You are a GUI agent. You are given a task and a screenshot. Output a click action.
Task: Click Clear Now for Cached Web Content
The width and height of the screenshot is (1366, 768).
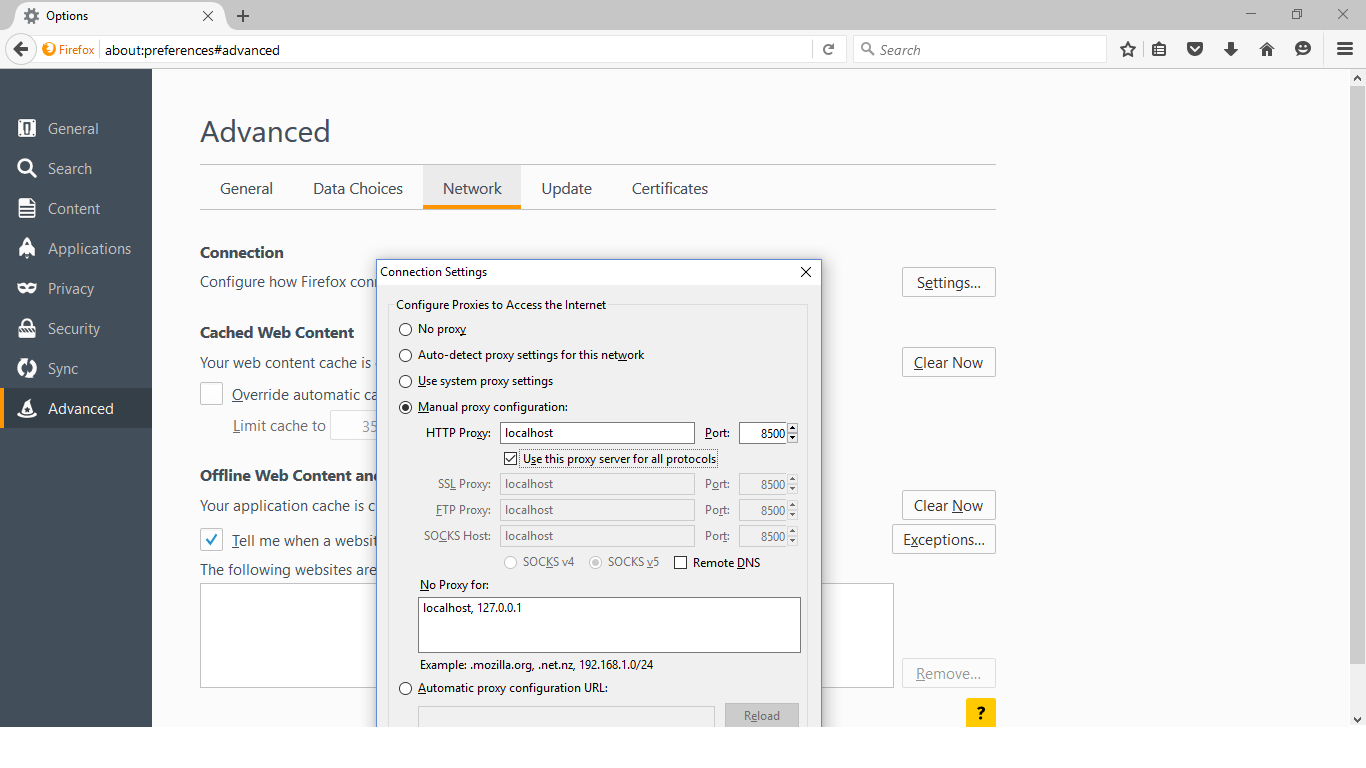click(x=949, y=363)
